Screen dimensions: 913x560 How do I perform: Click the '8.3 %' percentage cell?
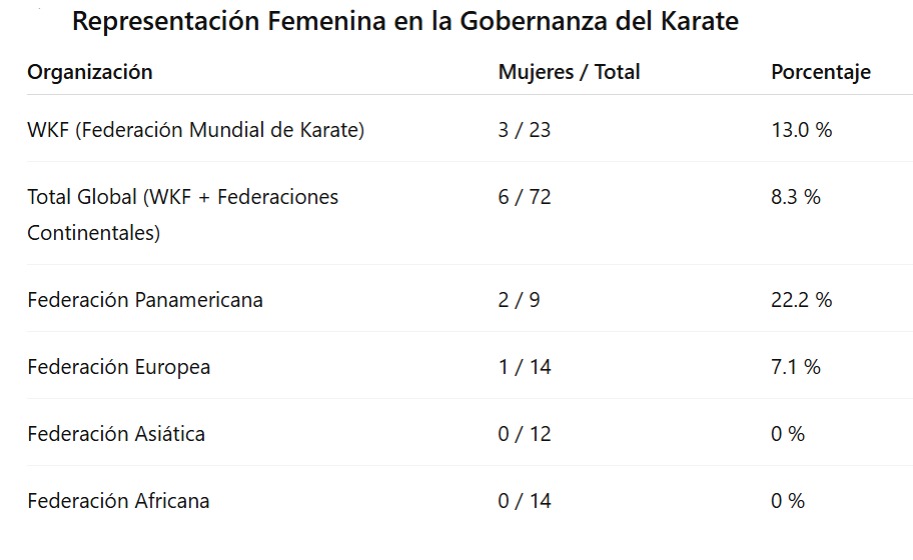pyautogui.click(x=796, y=197)
